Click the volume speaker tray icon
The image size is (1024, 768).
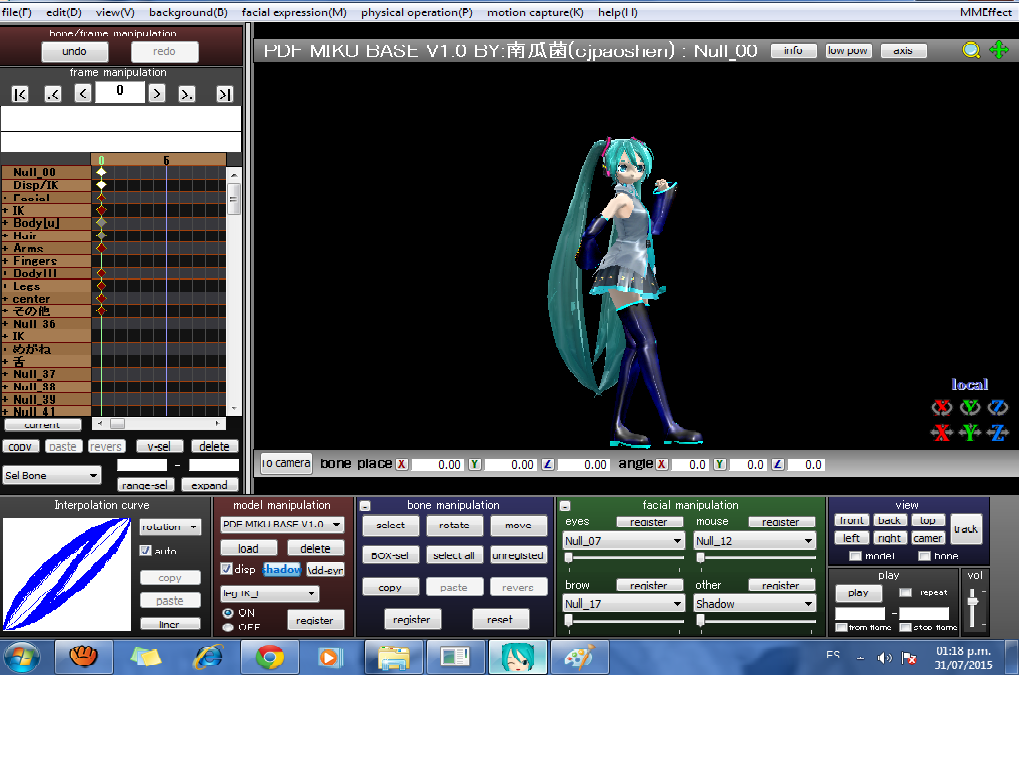pyautogui.click(x=884, y=658)
